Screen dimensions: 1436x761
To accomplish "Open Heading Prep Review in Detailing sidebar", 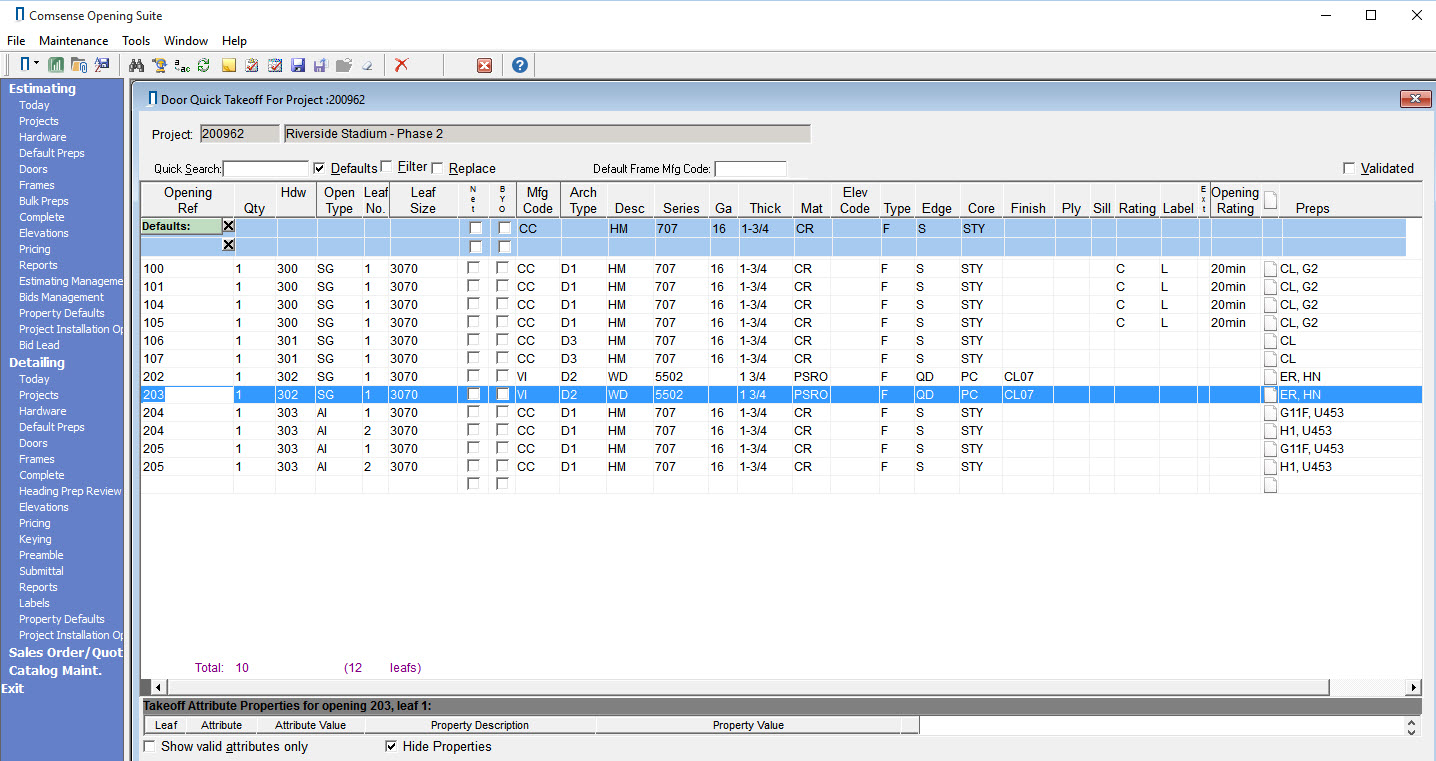I will (x=70, y=491).
